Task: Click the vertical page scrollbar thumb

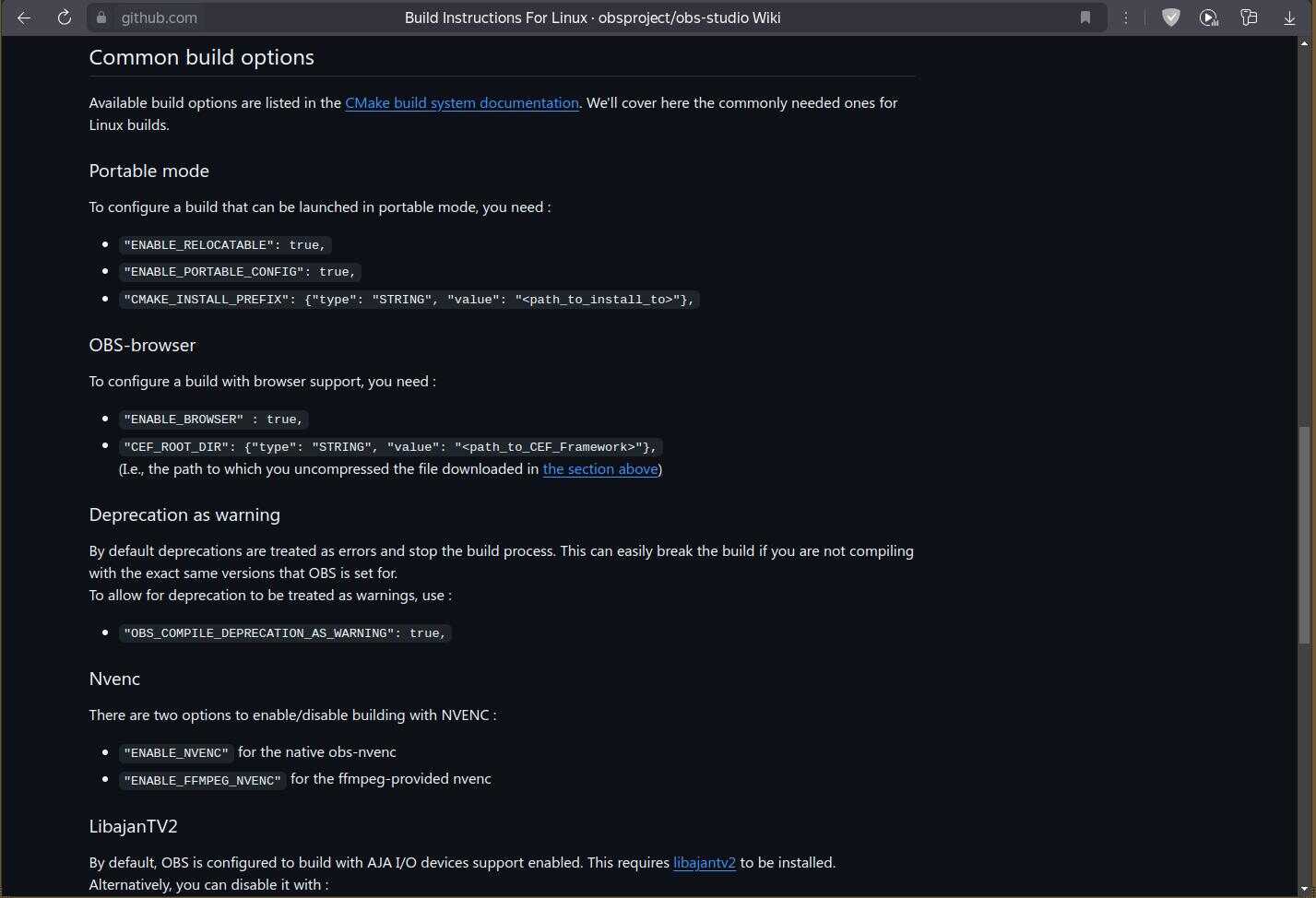Action: coord(1304,535)
